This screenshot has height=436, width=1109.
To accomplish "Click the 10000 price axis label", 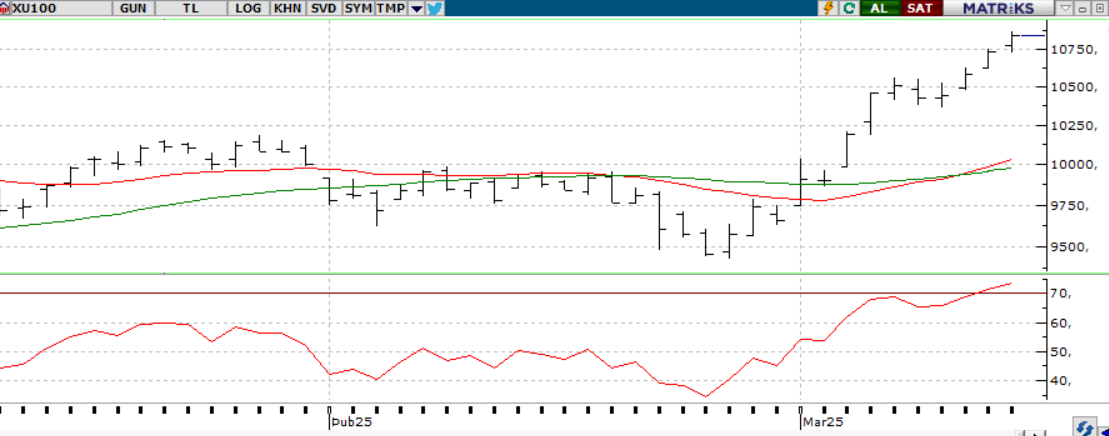I will (x=1074, y=165).
